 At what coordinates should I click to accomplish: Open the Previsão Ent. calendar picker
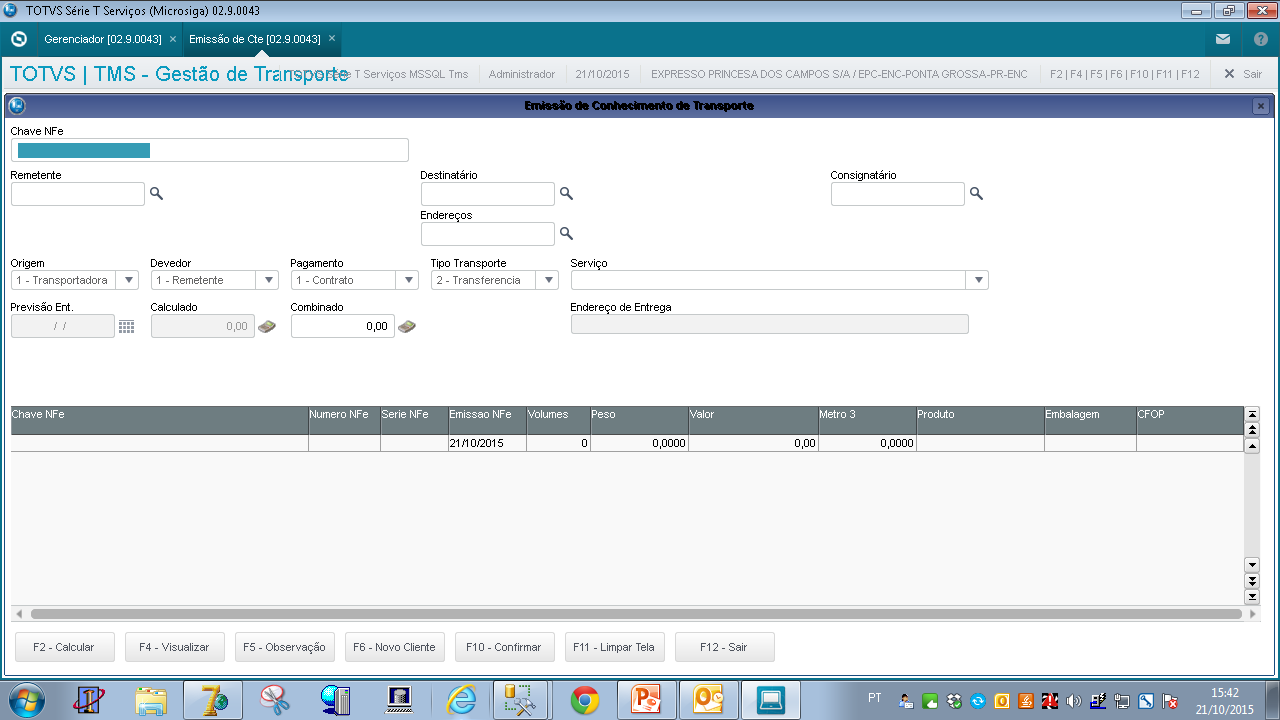[x=126, y=326]
